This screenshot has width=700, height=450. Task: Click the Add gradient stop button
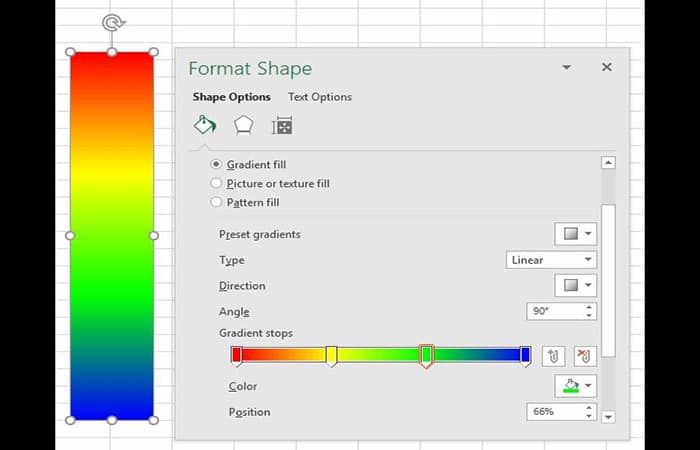point(553,356)
